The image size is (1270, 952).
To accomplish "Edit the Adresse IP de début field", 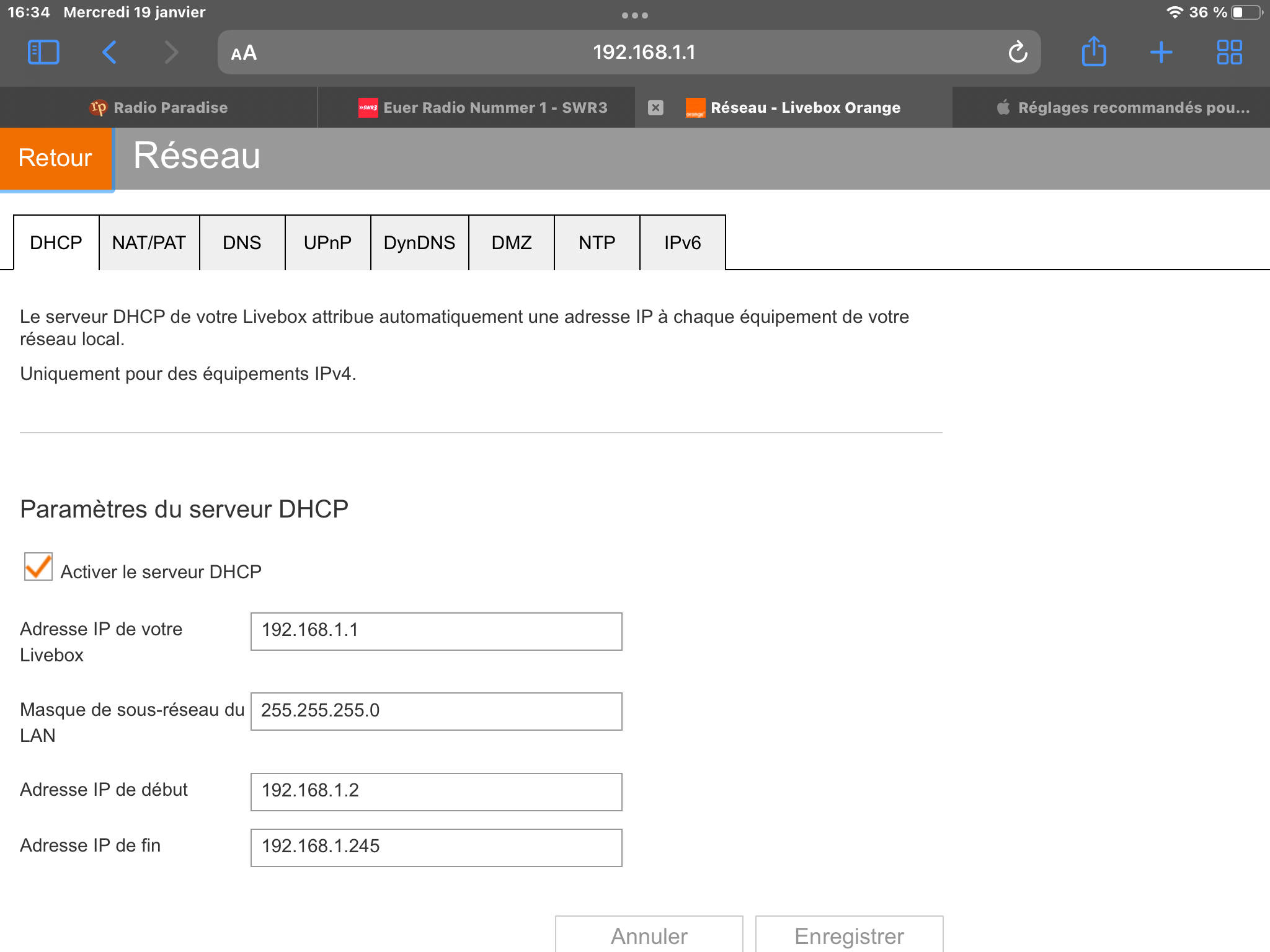I will tap(436, 791).
